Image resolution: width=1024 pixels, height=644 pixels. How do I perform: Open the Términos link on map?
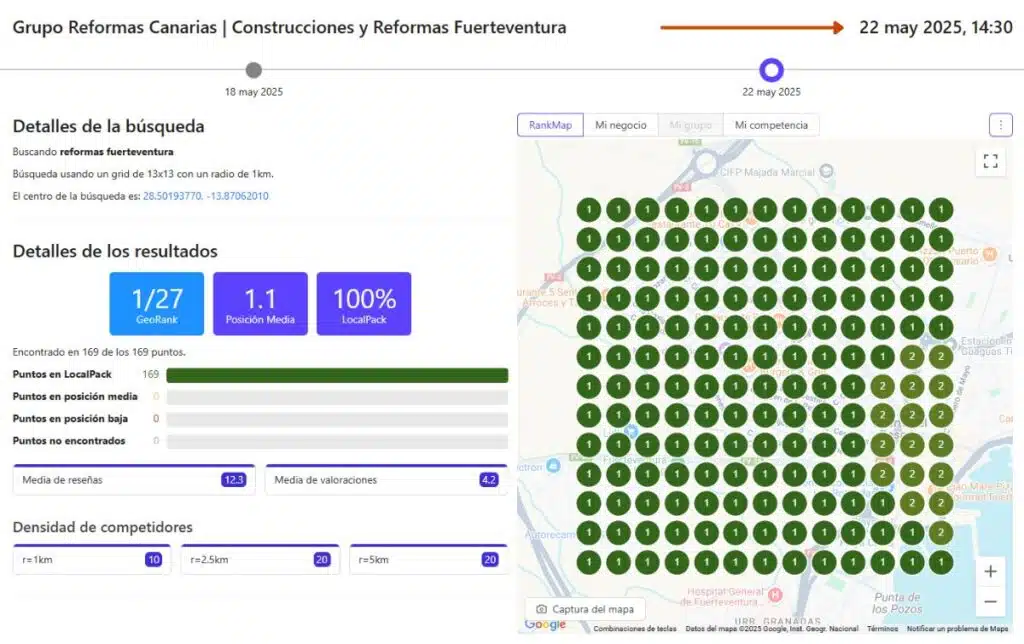pyautogui.click(x=882, y=629)
